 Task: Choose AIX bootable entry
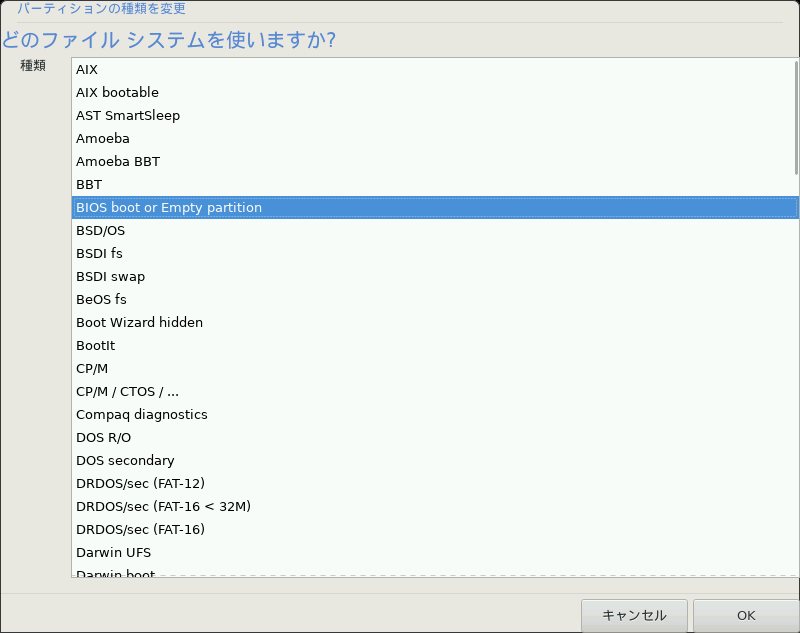point(435,92)
